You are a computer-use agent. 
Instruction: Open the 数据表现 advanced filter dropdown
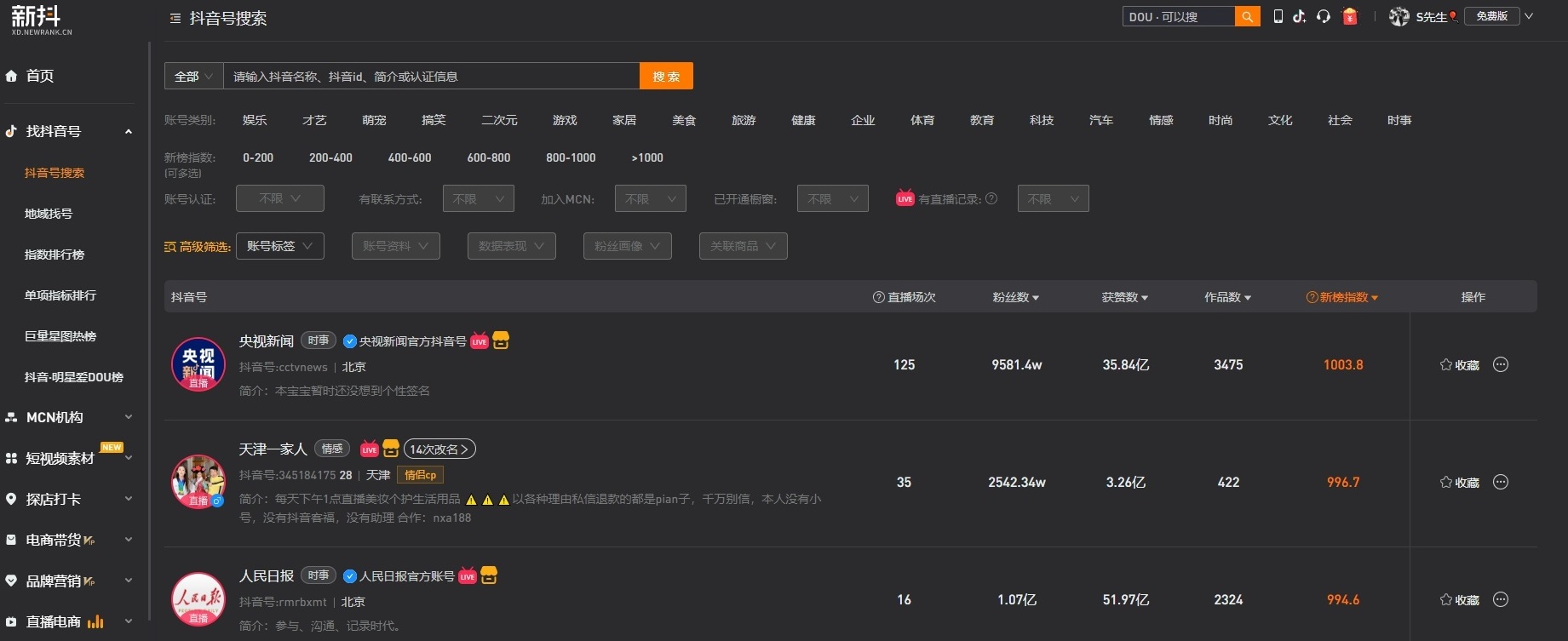(512, 246)
